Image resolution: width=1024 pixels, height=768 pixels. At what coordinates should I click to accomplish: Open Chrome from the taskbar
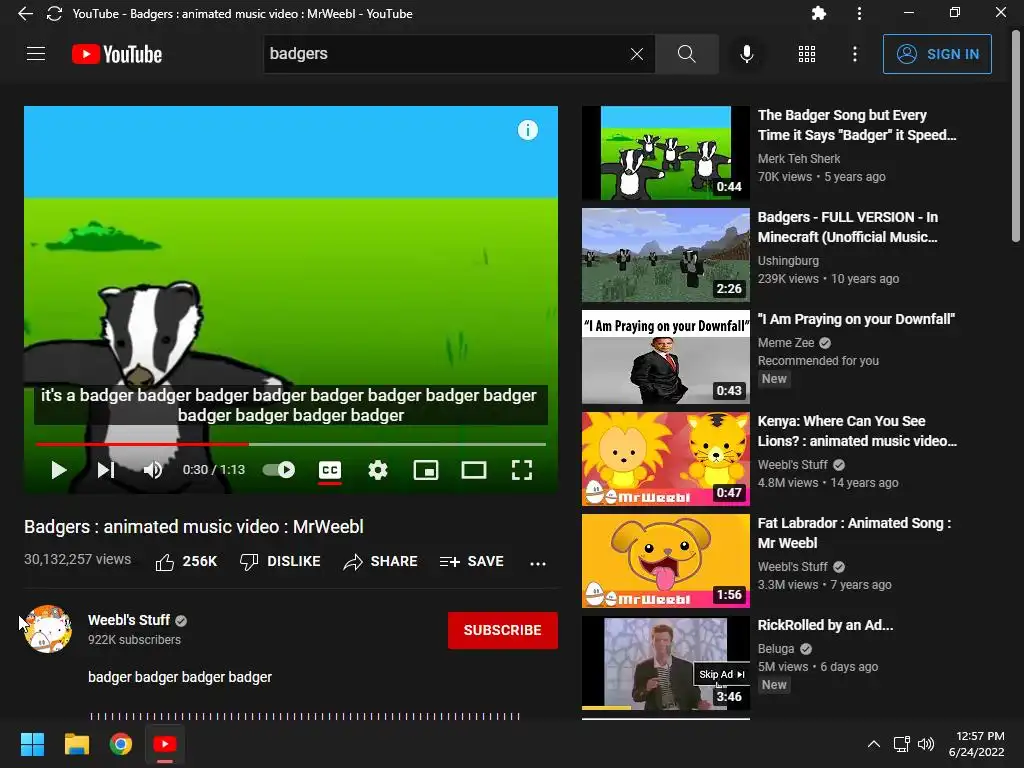(121, 744)
